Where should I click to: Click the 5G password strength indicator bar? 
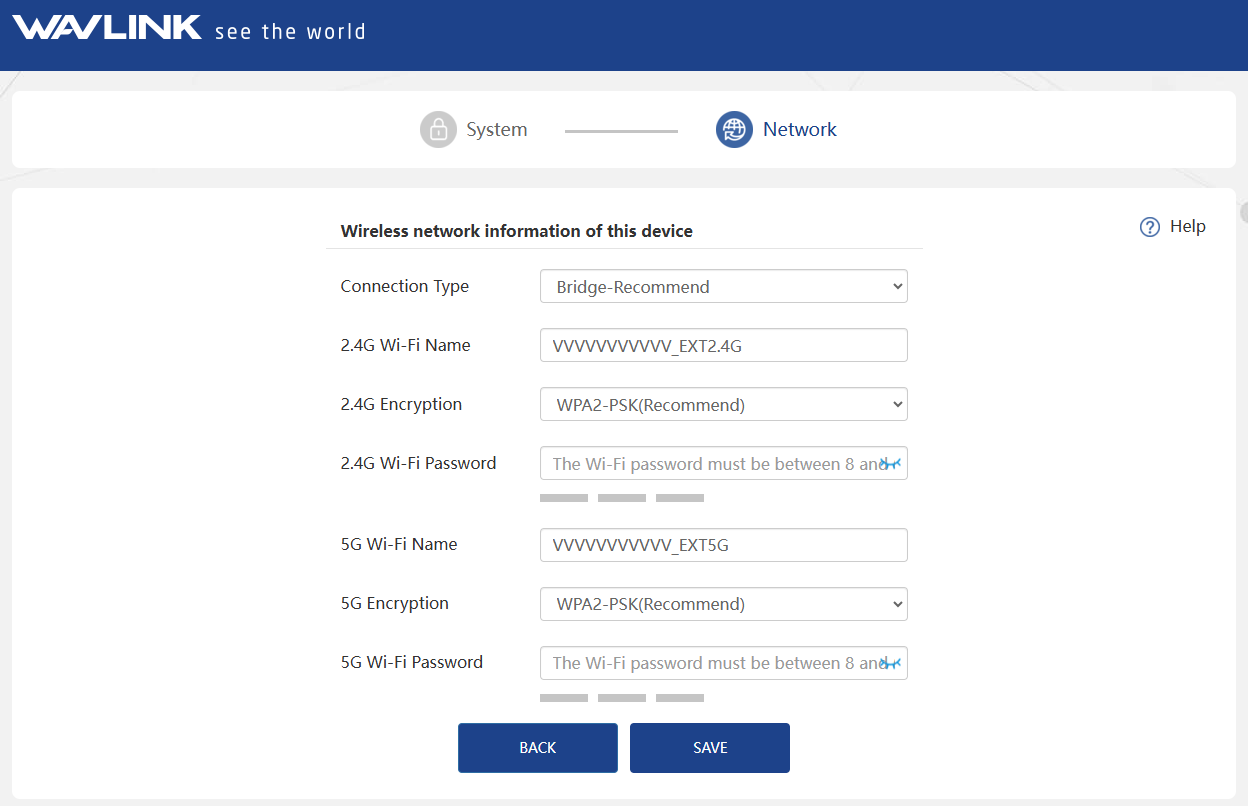621,698
